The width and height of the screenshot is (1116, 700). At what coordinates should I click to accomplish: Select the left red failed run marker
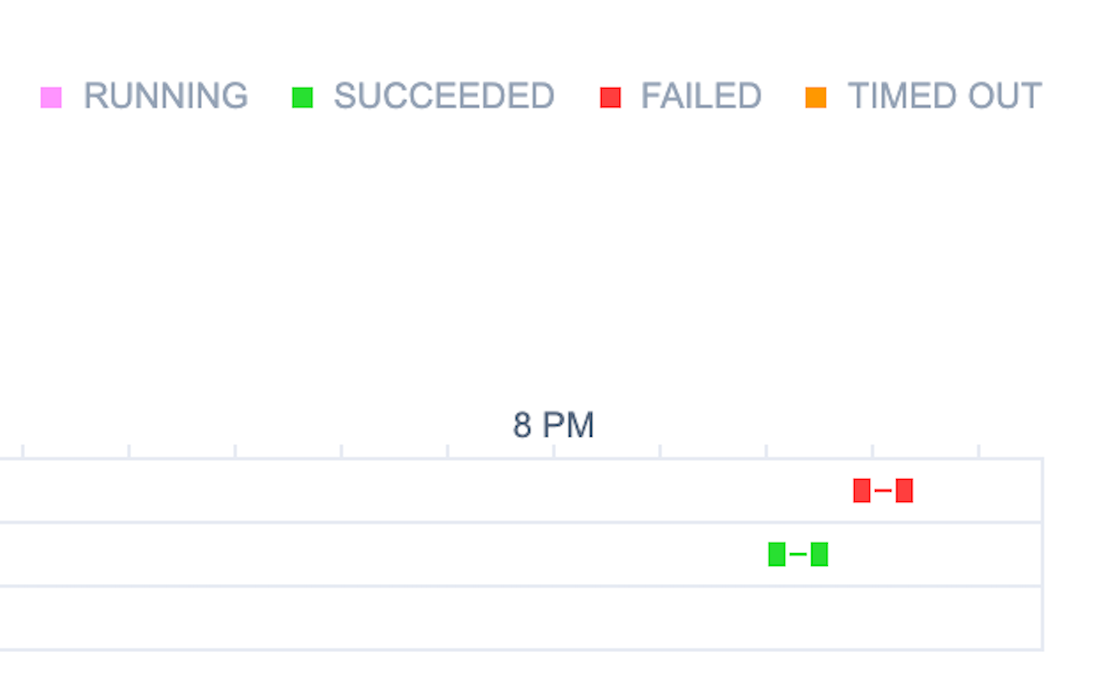[862, 490]
